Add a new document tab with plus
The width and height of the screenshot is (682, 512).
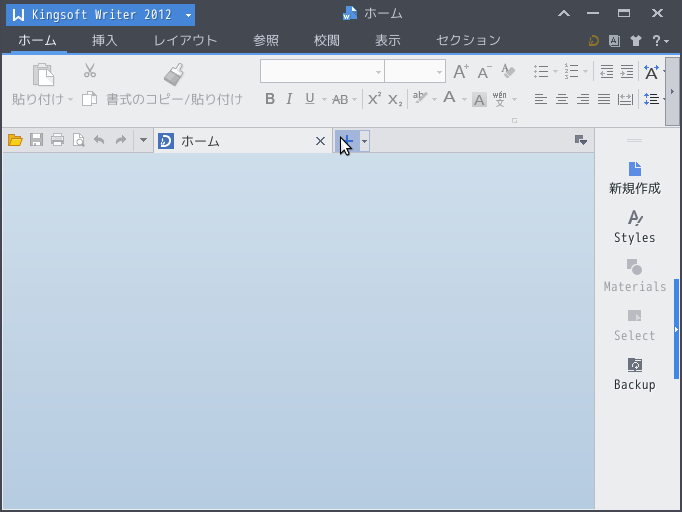click(x=347, y=141)
